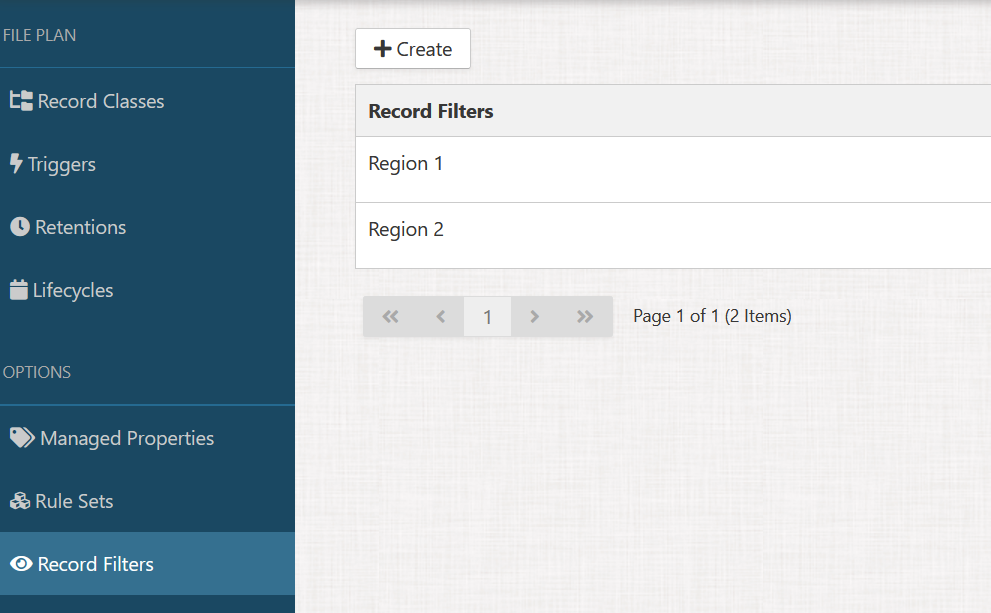Select Managed Properties under Options
Screen dimensions: 991x613
(x=126, y=438)
